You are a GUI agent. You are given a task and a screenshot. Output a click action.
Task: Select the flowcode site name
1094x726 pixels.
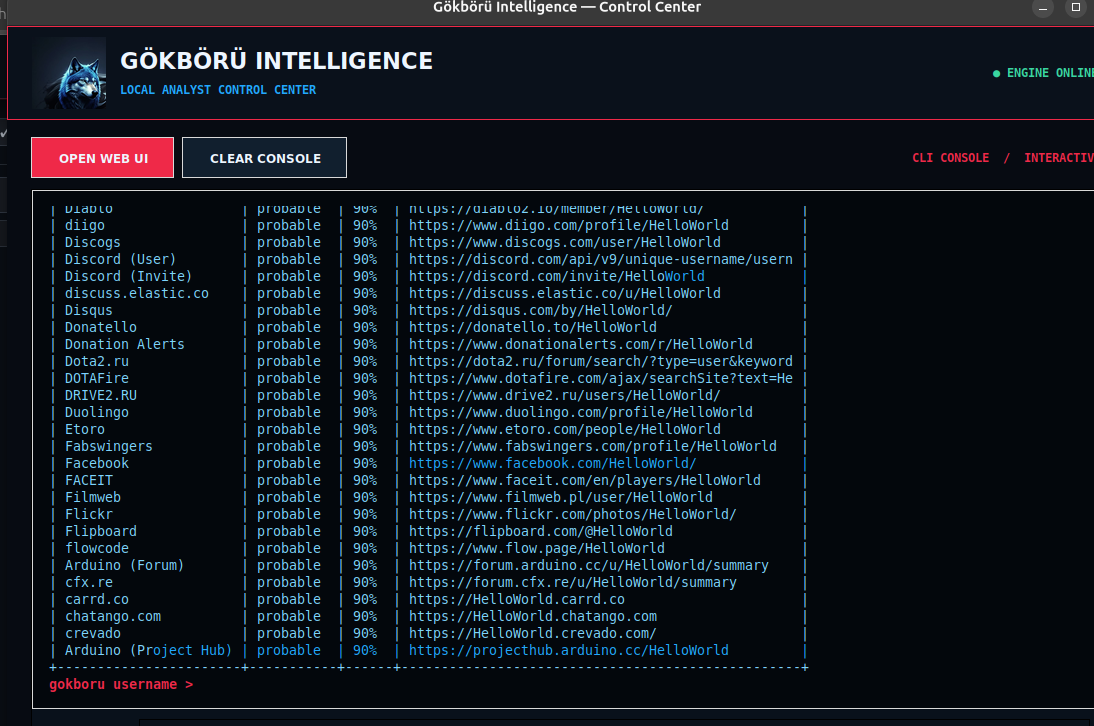[97, 548]
